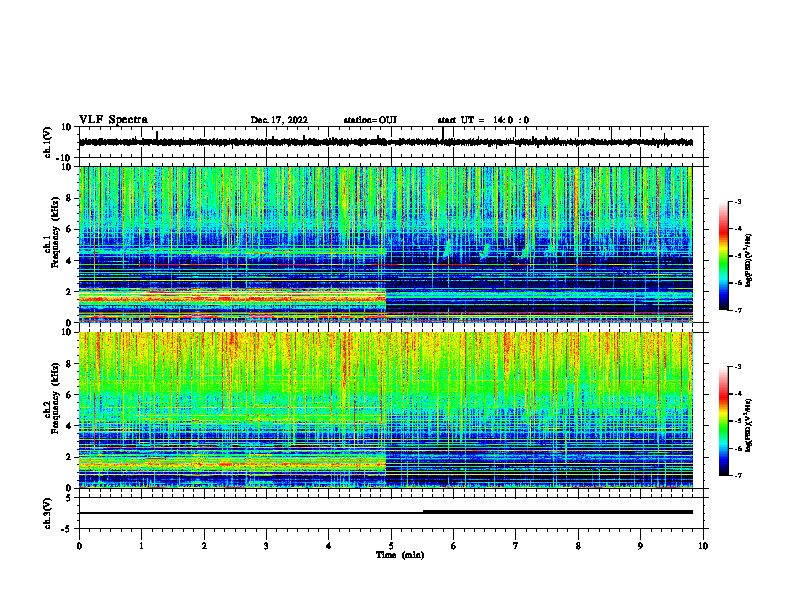Click the time axis tick label '5'
The width and height of the screenshot is (792, 612).
point(391,546)
